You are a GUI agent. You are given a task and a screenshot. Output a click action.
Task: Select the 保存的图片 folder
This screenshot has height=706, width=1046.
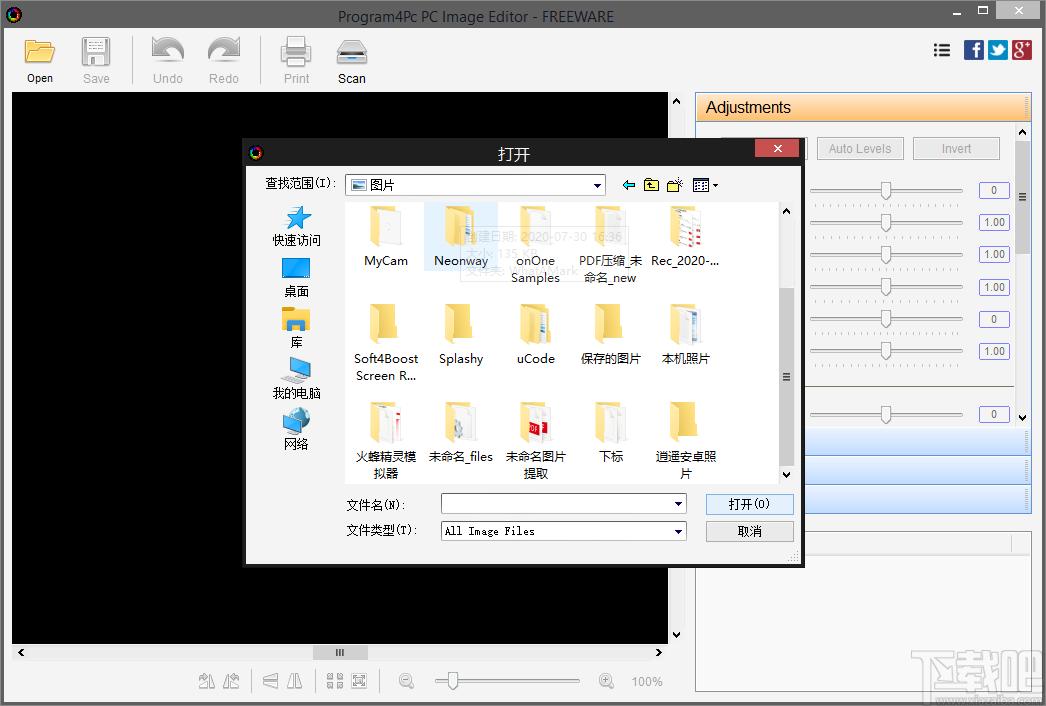point(610,335)
